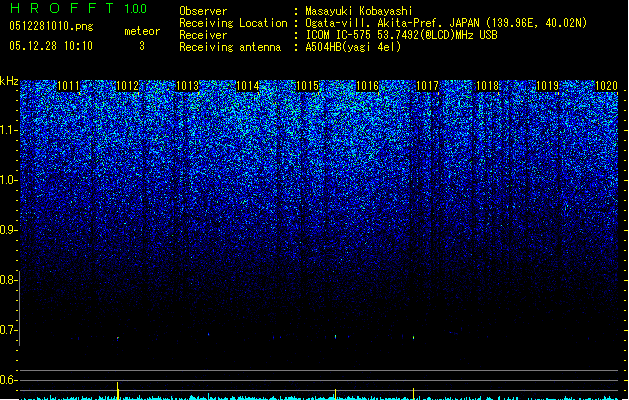Click the Receiving Location label
This screenshot has width=629, height=400.
(x=233, y=23)
